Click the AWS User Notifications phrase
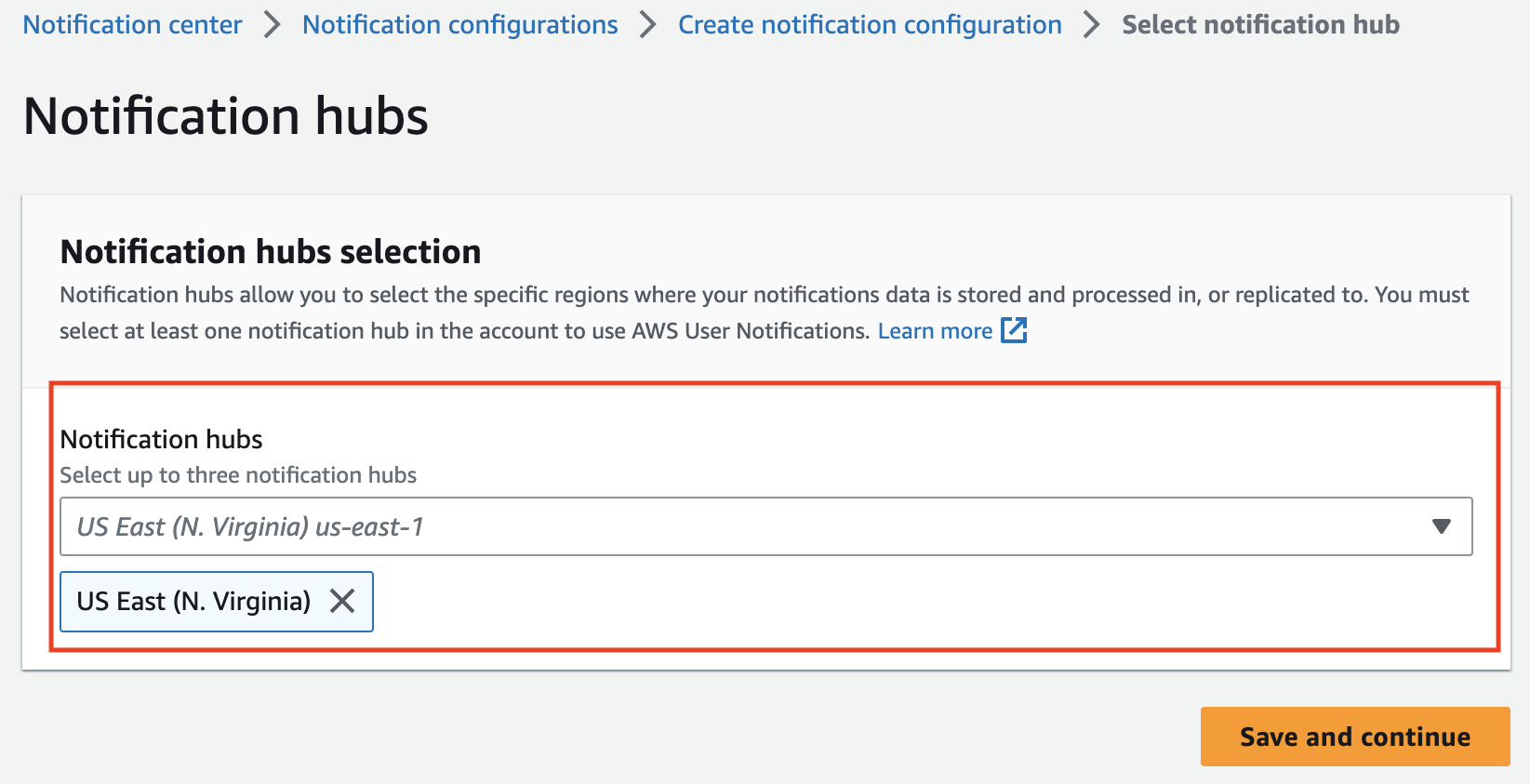 click(x=750, y=331)
